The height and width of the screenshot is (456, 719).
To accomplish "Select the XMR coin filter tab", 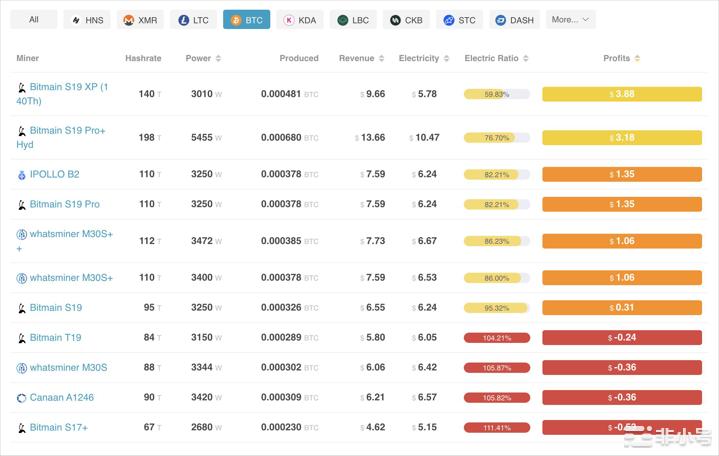I will pyautogui.click(x=140, y=20).
